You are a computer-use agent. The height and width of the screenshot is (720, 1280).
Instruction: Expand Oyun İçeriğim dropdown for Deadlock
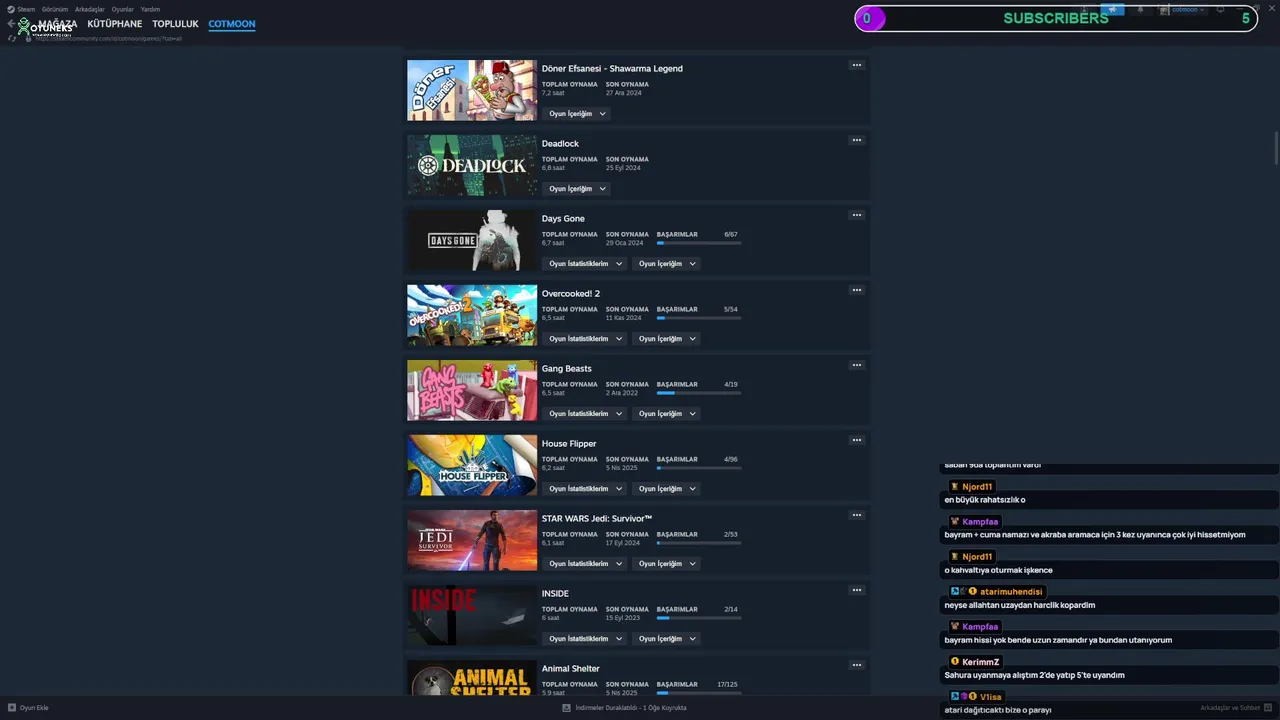click(x=577, y=189)
